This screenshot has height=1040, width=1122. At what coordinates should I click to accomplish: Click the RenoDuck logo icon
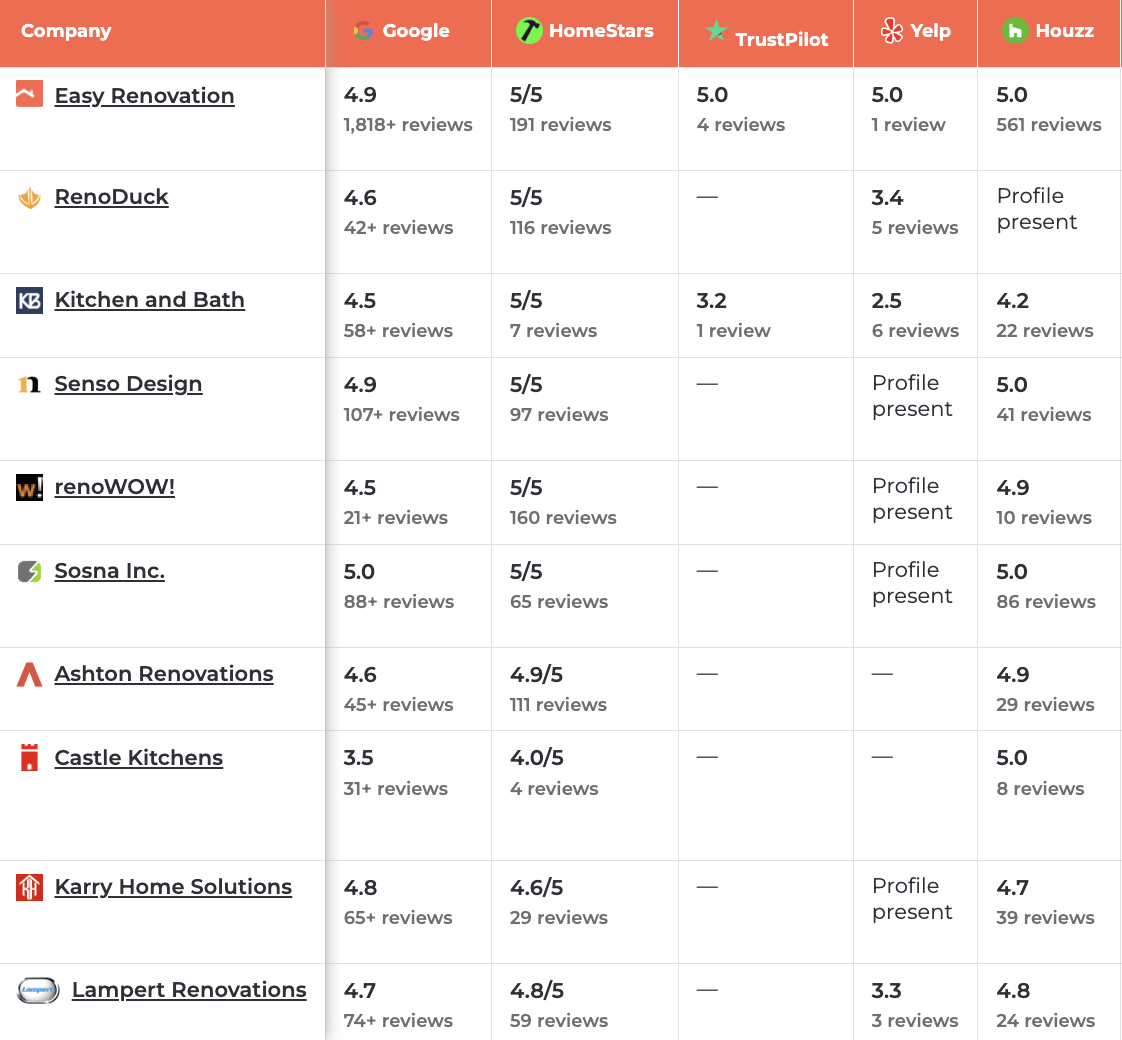(x=29, y=198)
